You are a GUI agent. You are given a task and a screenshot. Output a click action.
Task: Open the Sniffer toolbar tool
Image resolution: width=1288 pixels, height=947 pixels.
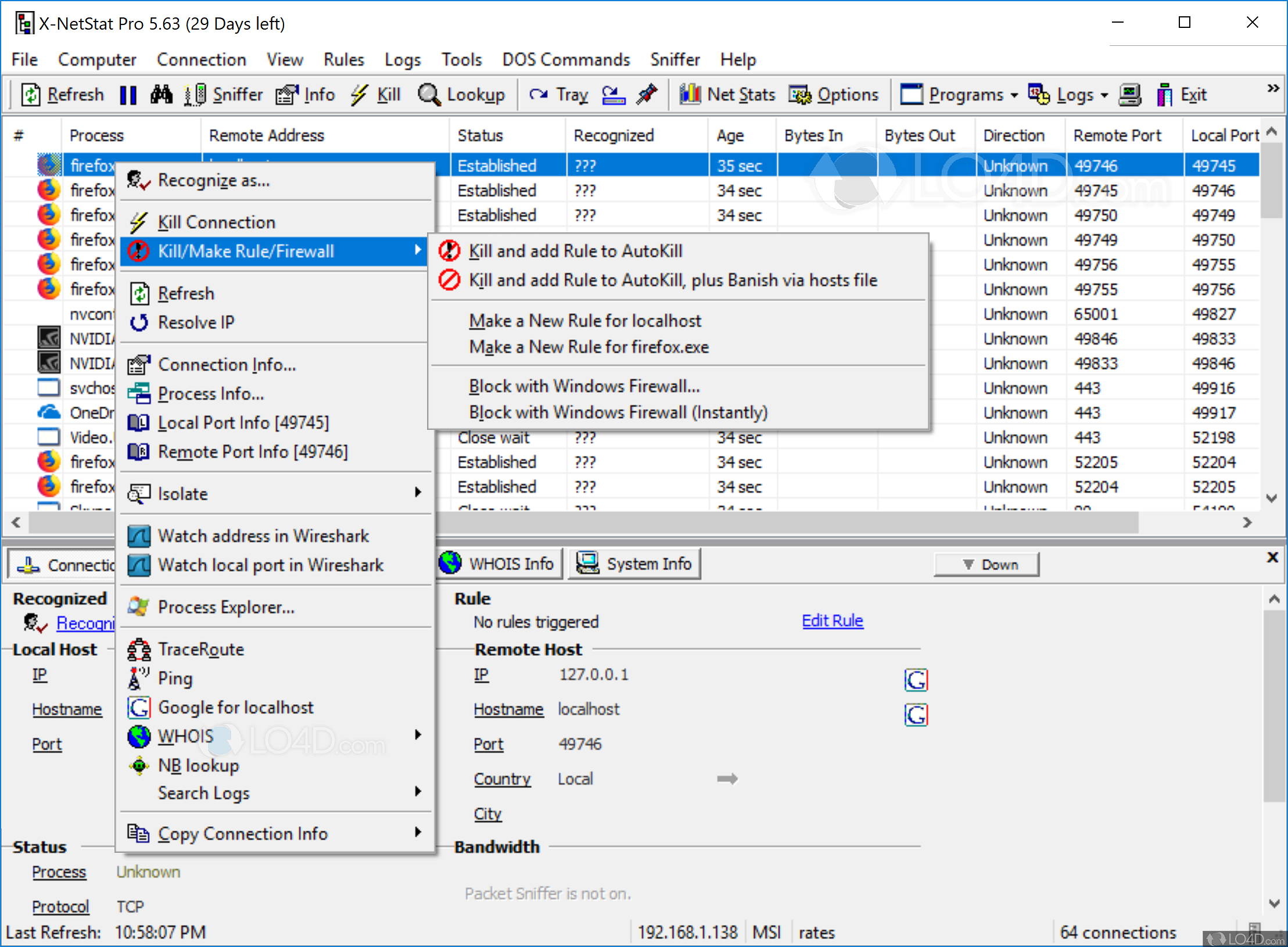pos(224,95)
